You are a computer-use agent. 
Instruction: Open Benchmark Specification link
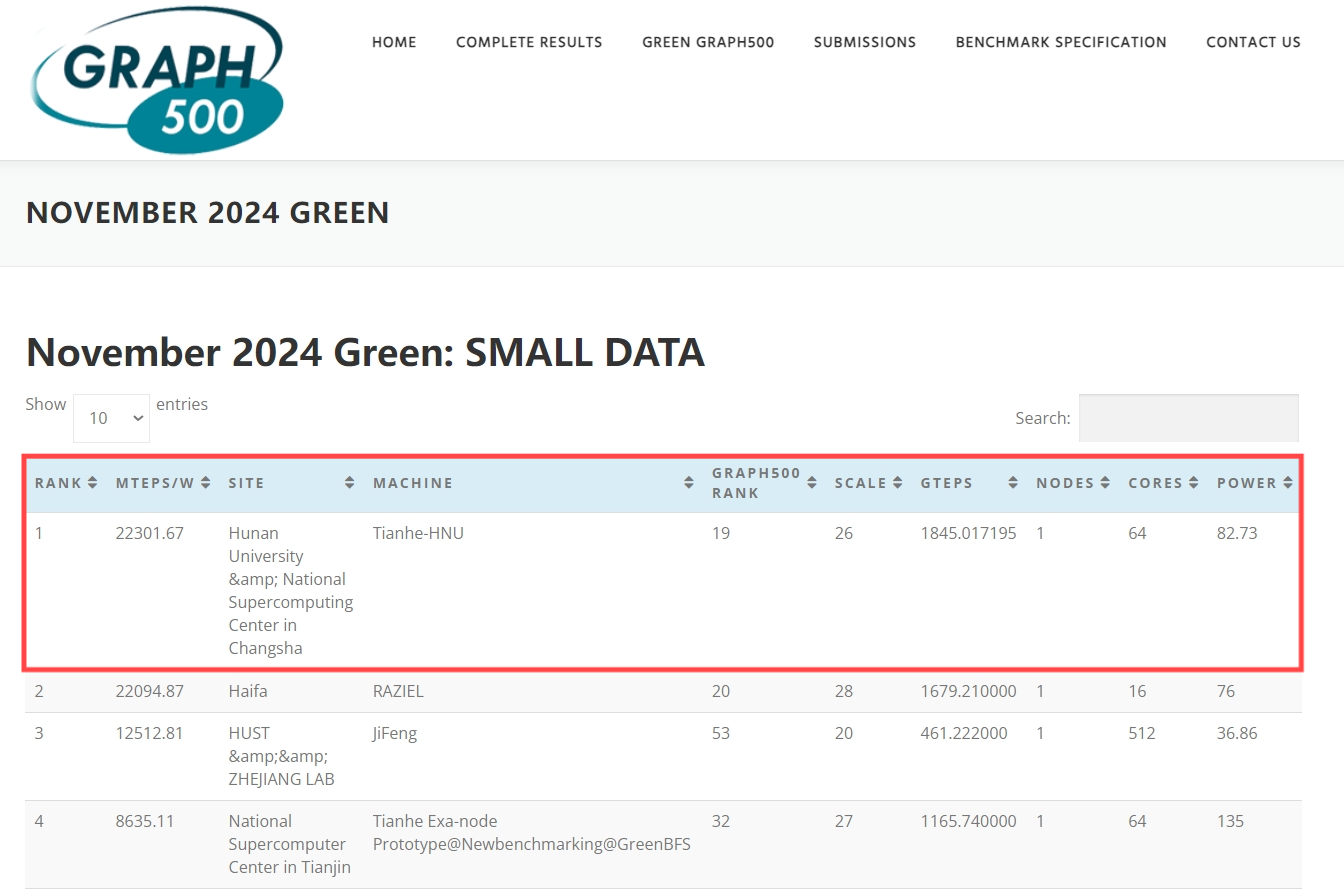[1061, 42]
